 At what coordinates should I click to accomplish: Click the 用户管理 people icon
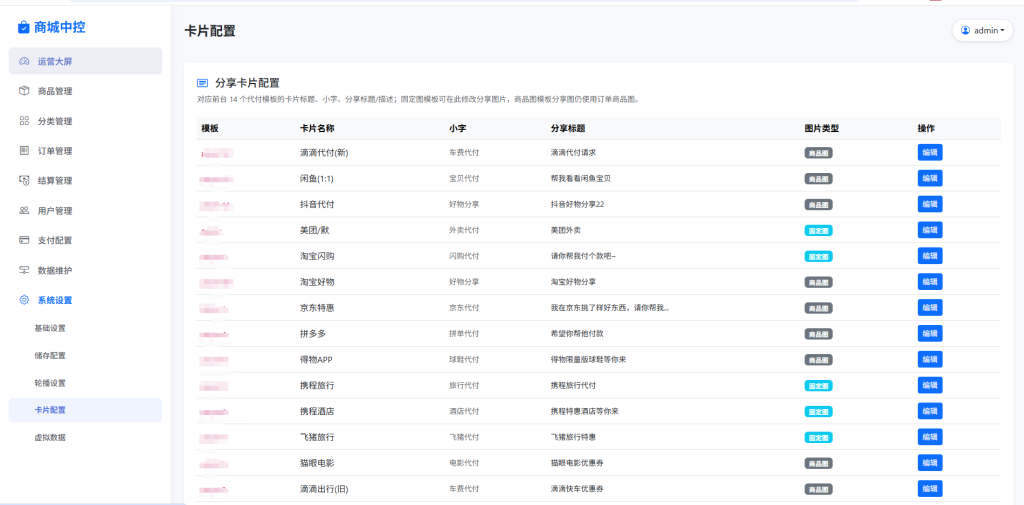point(24,211)
